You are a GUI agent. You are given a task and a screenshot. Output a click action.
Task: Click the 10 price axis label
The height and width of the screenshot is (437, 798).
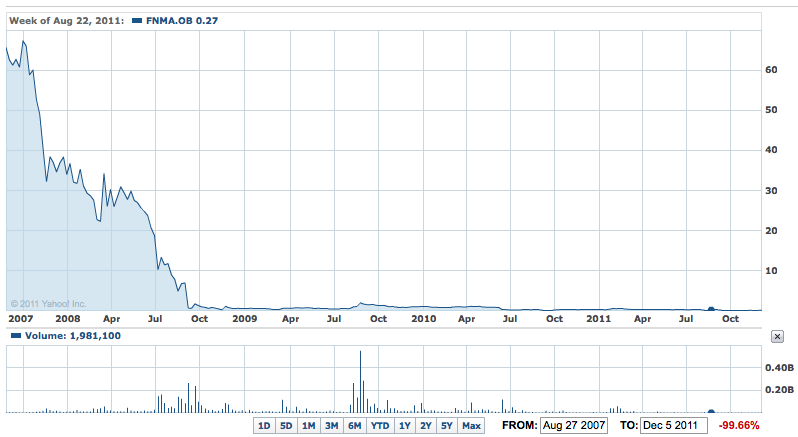click(771, 271)
